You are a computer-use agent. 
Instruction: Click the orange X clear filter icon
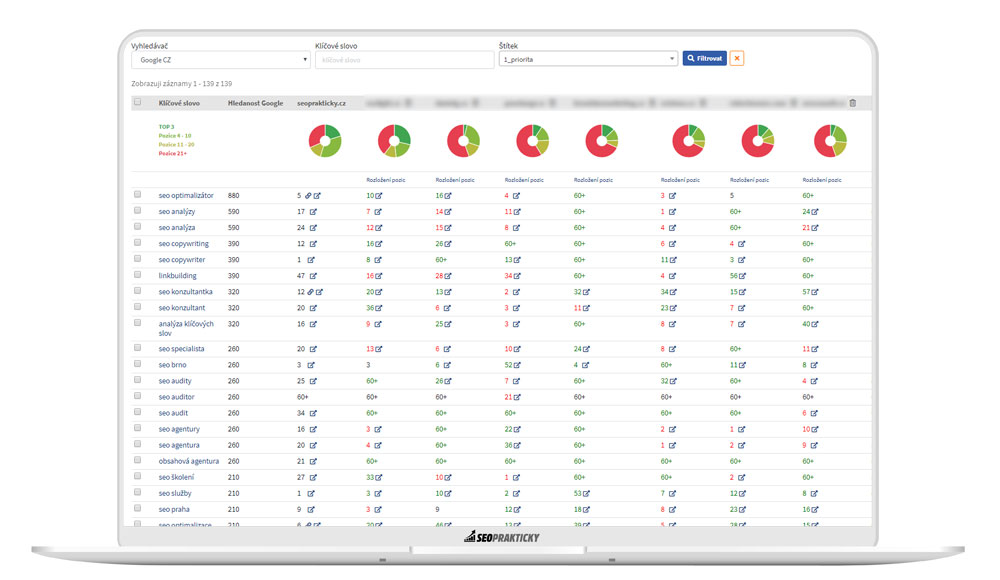737,59
